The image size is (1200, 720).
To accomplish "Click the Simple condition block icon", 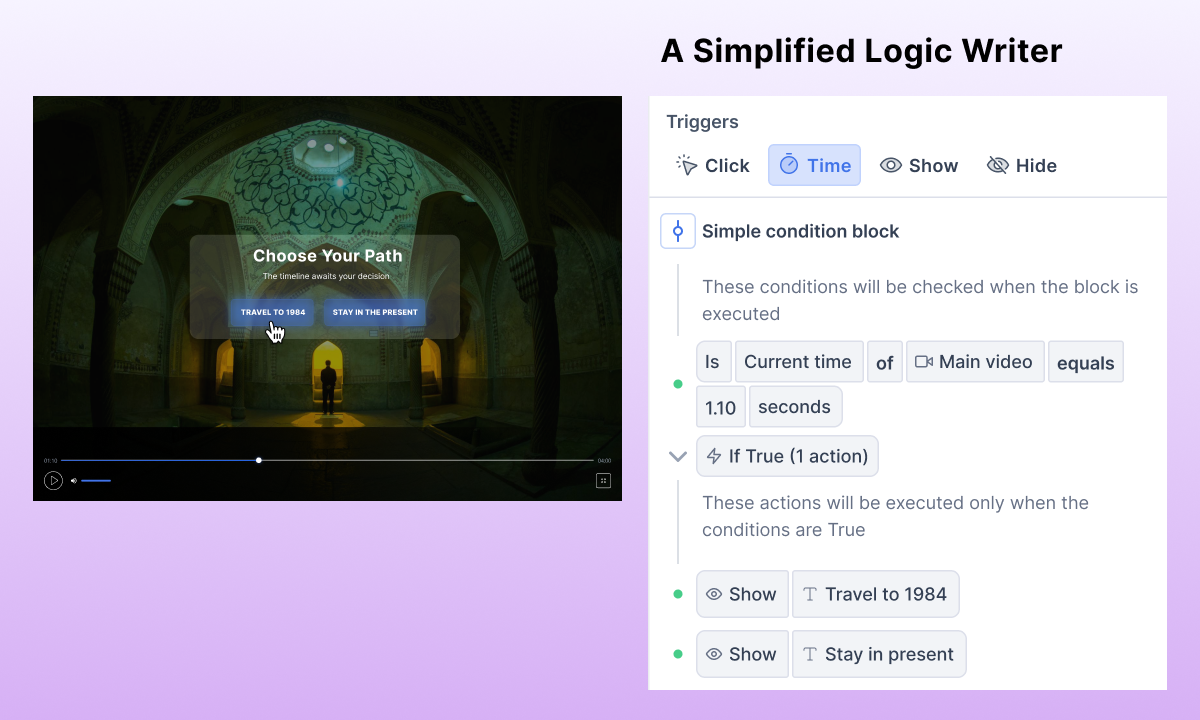I will pyautogui.click(x=677, y=231).
